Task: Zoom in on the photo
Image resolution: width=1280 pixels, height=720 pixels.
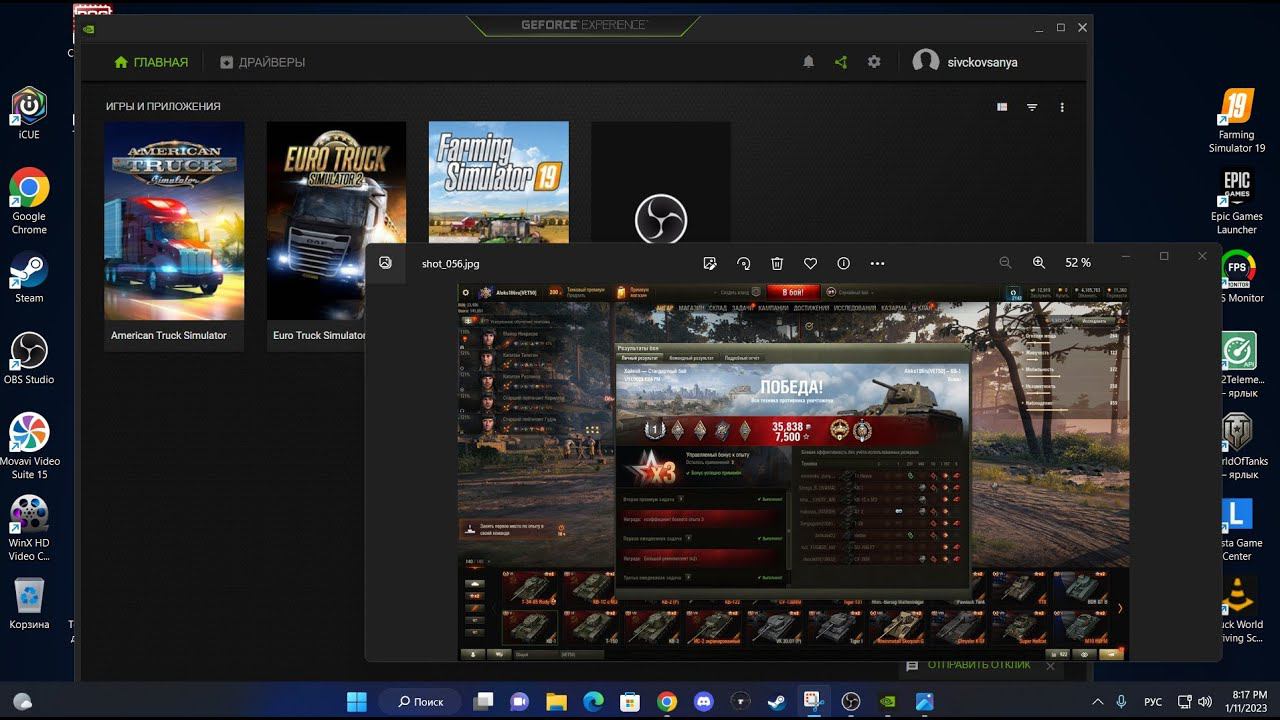Action: coord(1039,263)
